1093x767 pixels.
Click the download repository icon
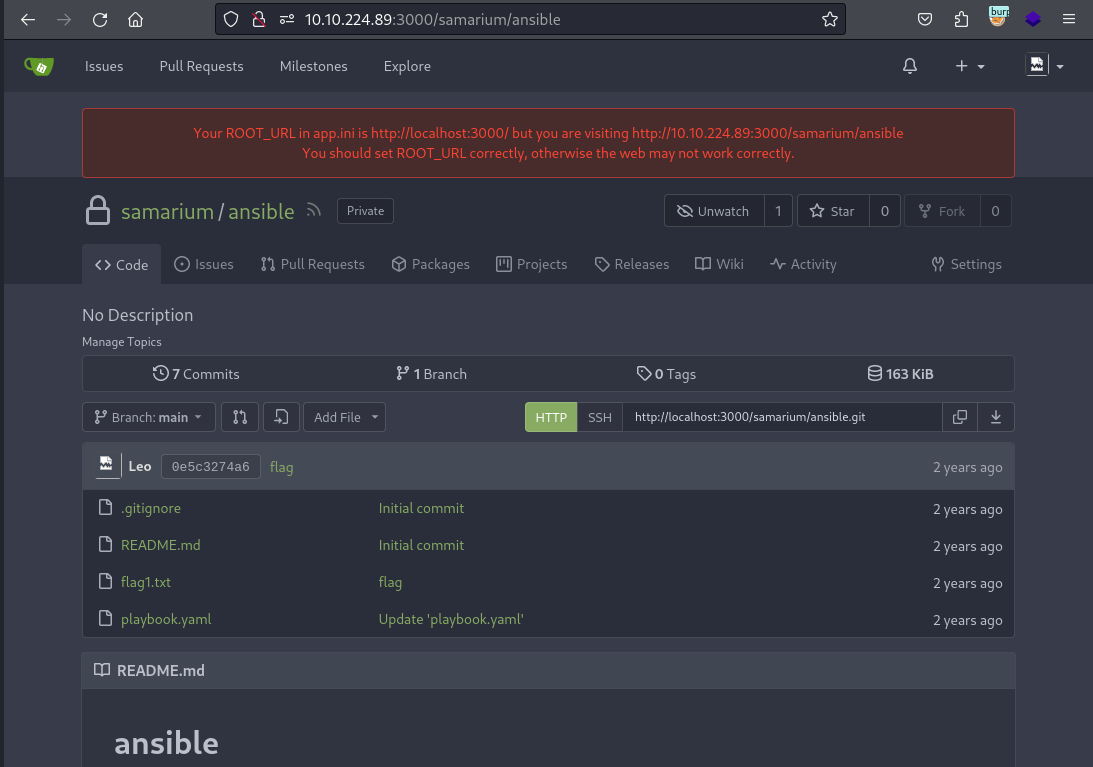996,417
